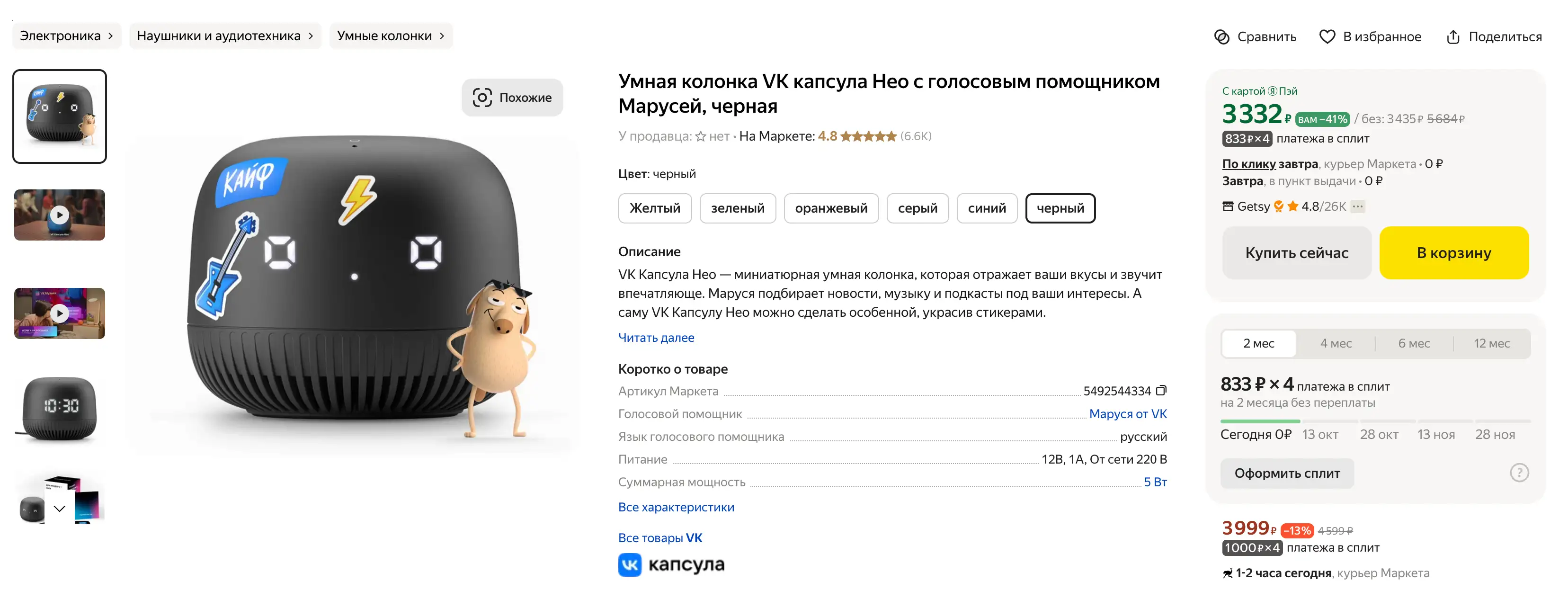
Task: Click the similar items (Похожие) camera icon
Action: (x=482, y=98)
